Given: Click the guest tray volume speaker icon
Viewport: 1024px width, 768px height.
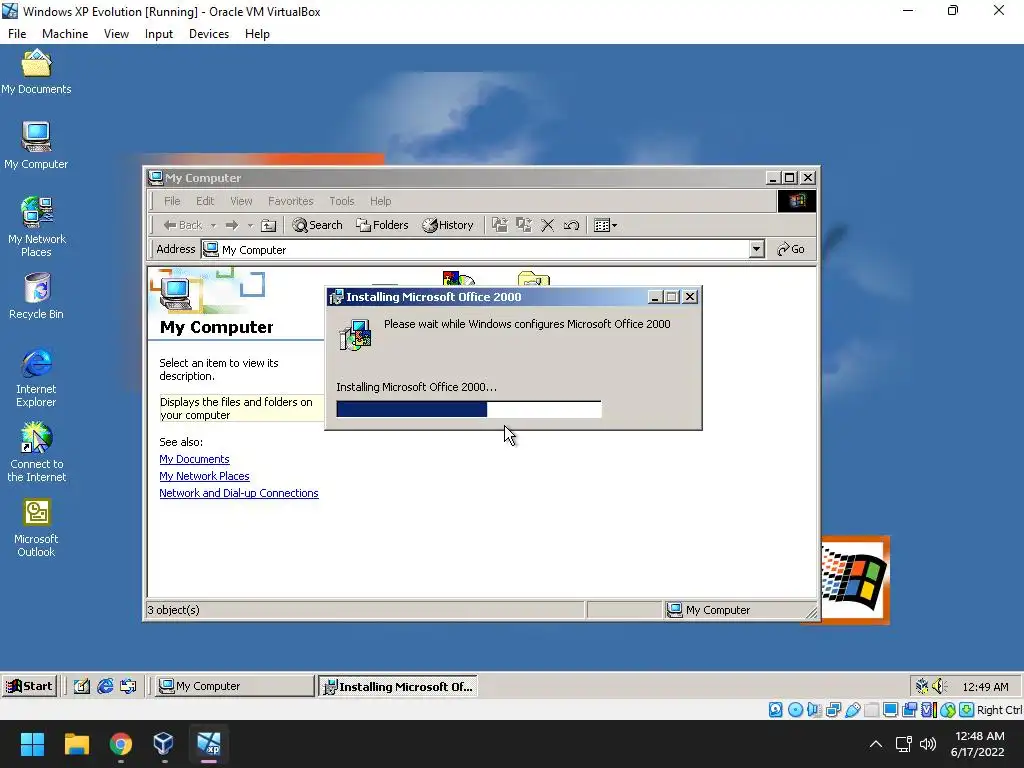Looking at the screenshot, I should coord(939,686).
